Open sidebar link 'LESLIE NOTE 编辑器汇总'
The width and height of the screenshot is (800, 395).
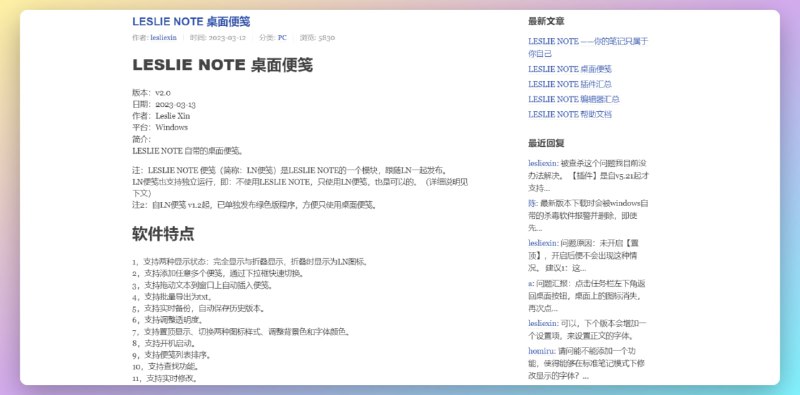[x=573, y=99]
